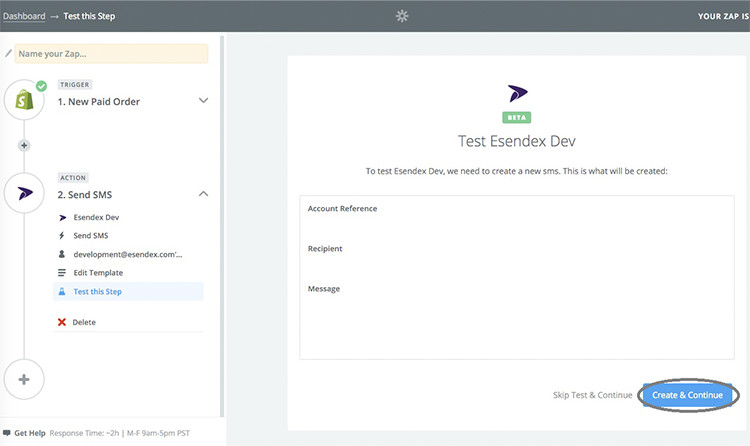Click the red Delete X icon

[x=62, y=322]
